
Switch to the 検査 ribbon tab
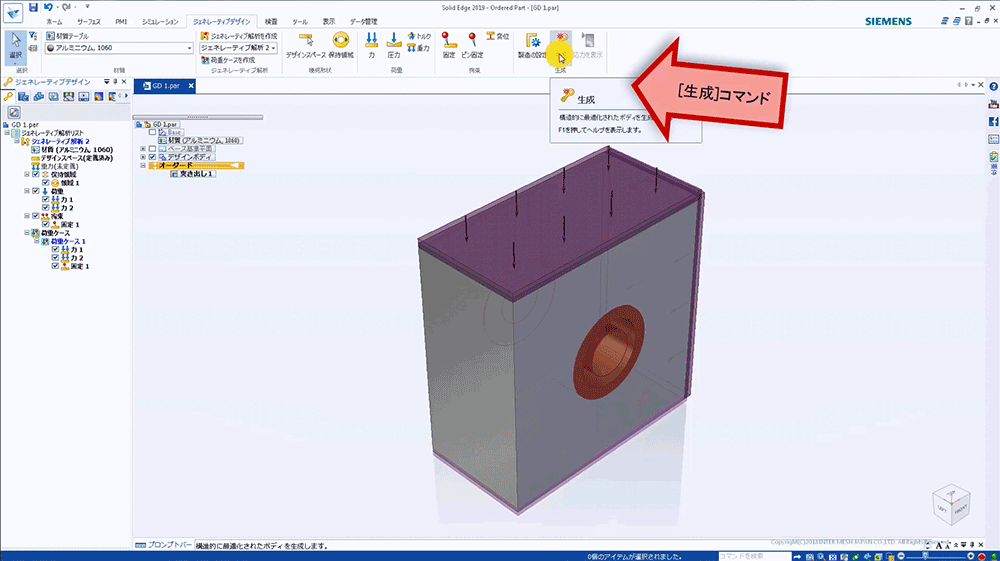pyautogui.click(x=271, y=22)
